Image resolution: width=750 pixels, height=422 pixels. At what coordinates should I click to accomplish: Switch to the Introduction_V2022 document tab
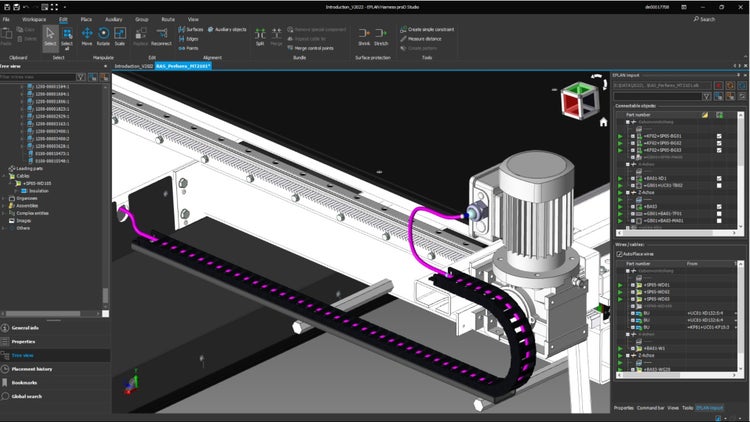tap(134, 65)
